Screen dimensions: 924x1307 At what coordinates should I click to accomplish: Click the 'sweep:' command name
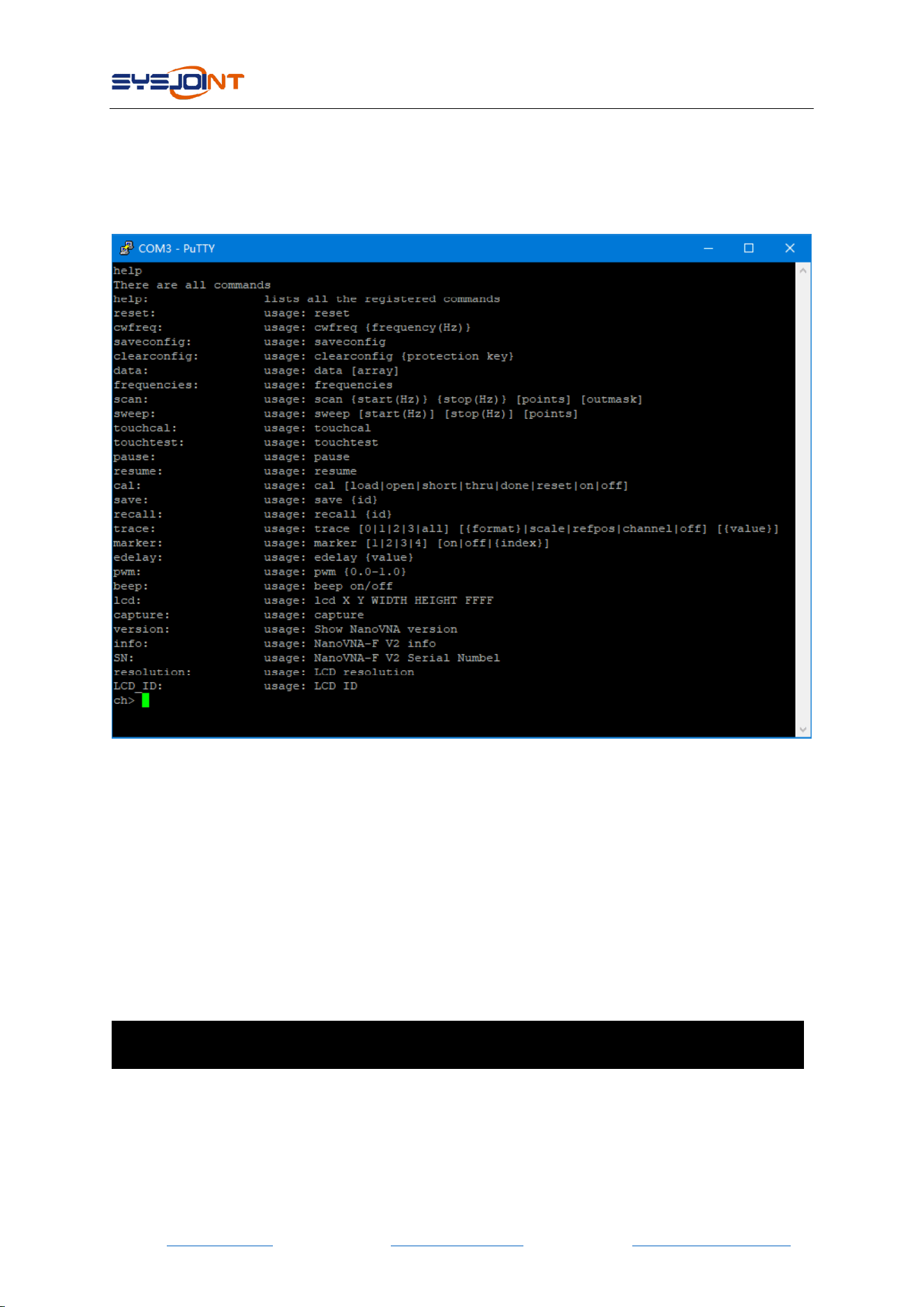pyautogui.click(x=135, y=414)
